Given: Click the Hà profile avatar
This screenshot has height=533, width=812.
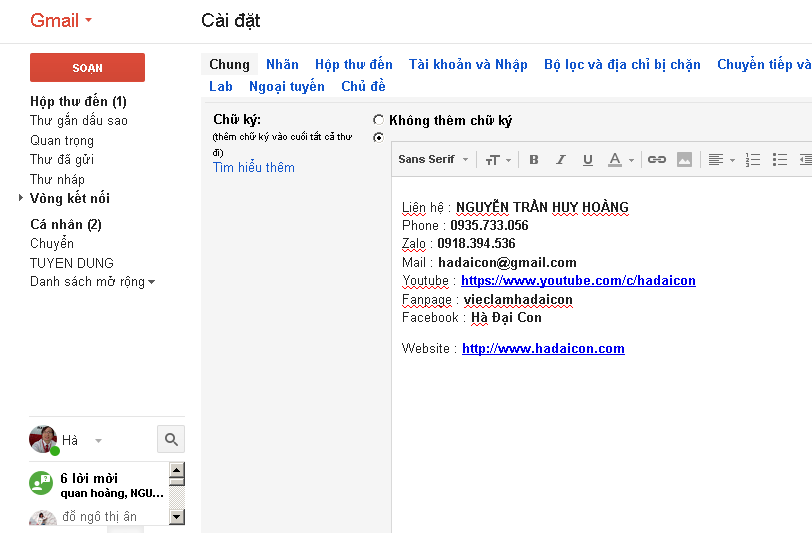Looking at the screenshot, I should 42,439.
